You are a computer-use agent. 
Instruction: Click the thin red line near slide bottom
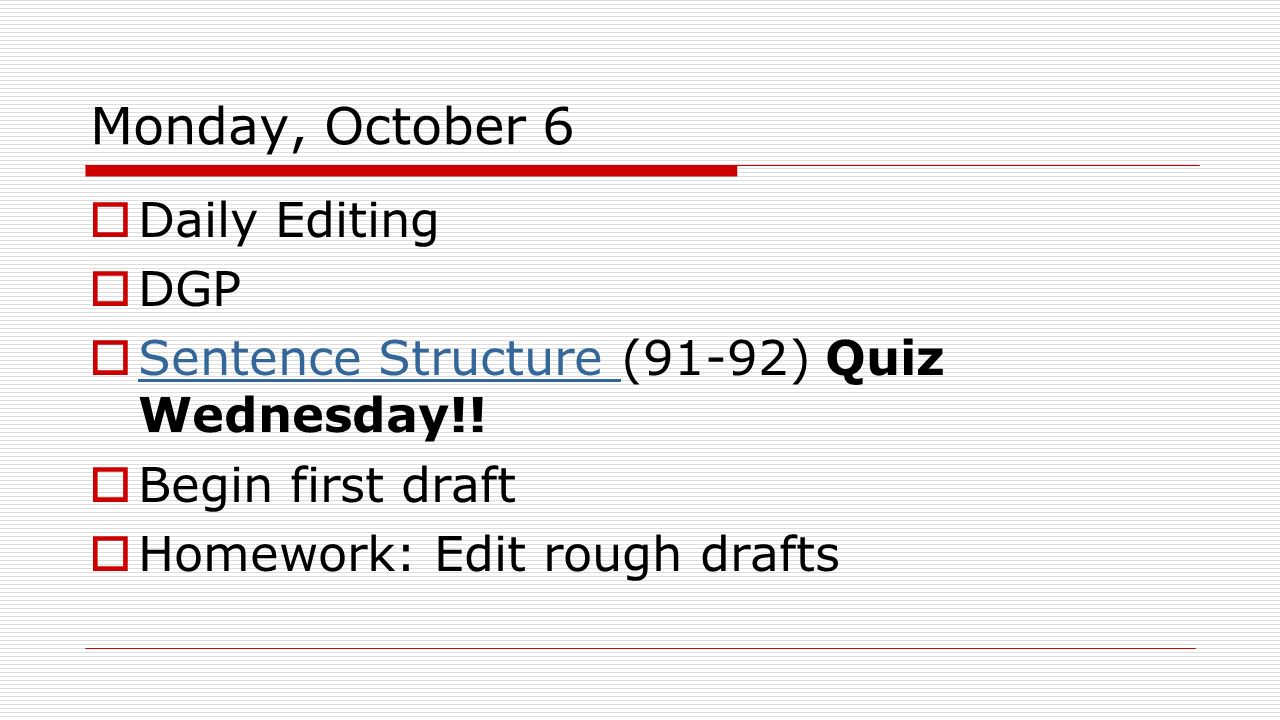coord(640,648)
